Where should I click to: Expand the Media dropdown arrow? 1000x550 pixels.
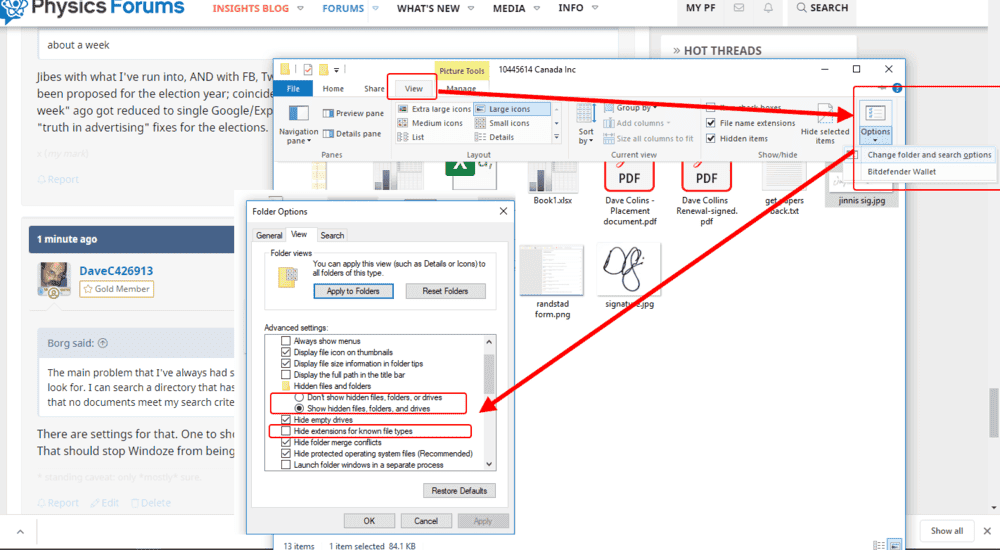(536, 8)
